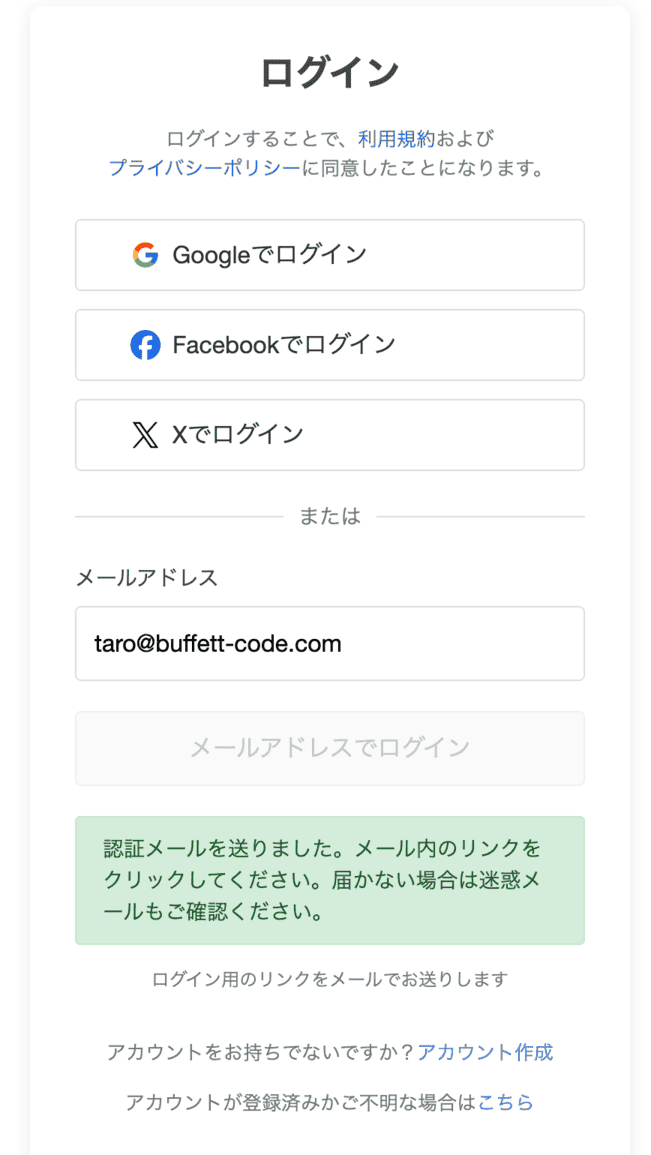The width and height of the screenshot is (651, 1155).
Task: Click the email address input field
Action: 329,643
